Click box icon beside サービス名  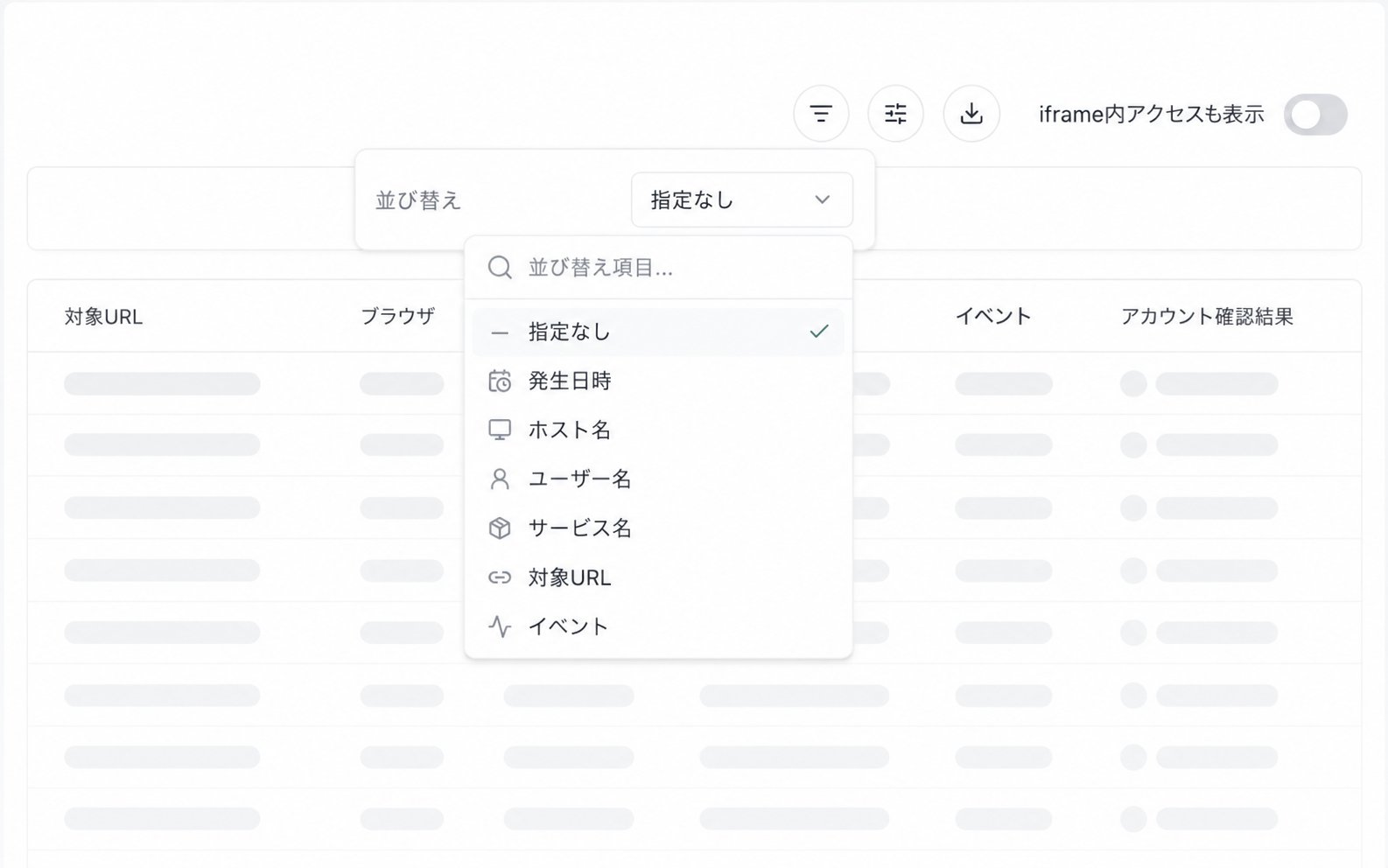[x=500, y=528]
